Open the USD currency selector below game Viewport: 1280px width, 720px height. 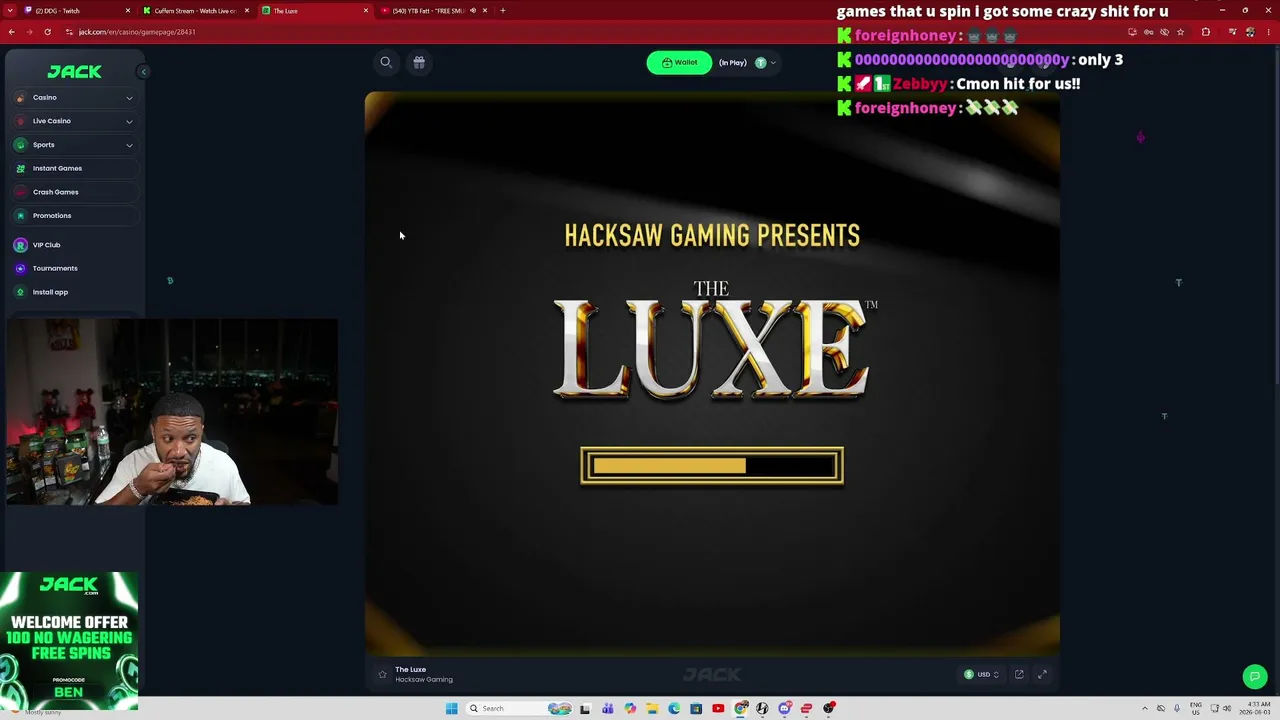point(981,675)
